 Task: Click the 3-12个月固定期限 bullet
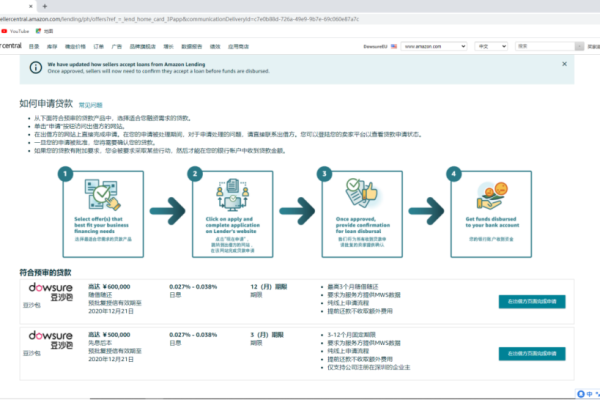(352, 335)
